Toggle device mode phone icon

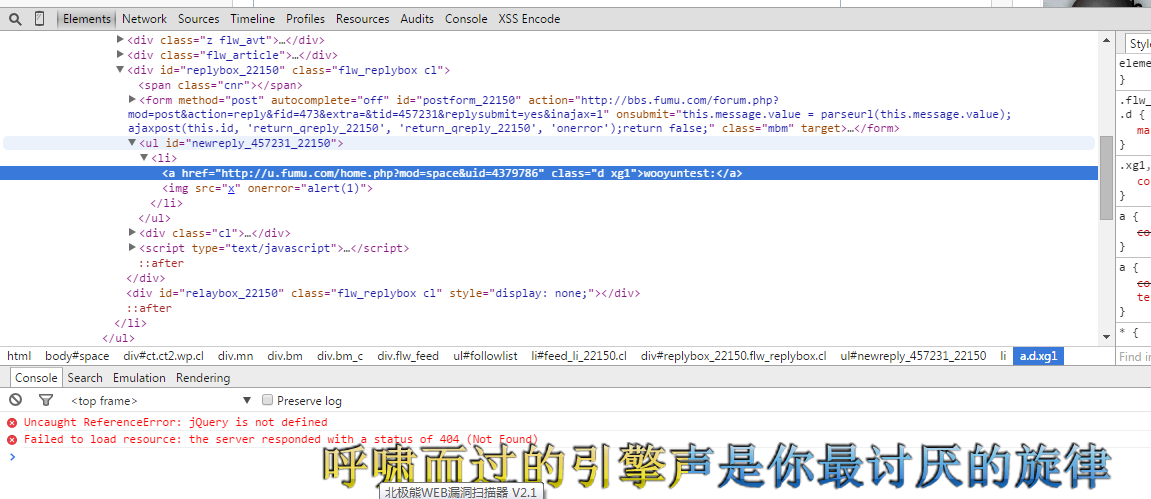[40, 19]
